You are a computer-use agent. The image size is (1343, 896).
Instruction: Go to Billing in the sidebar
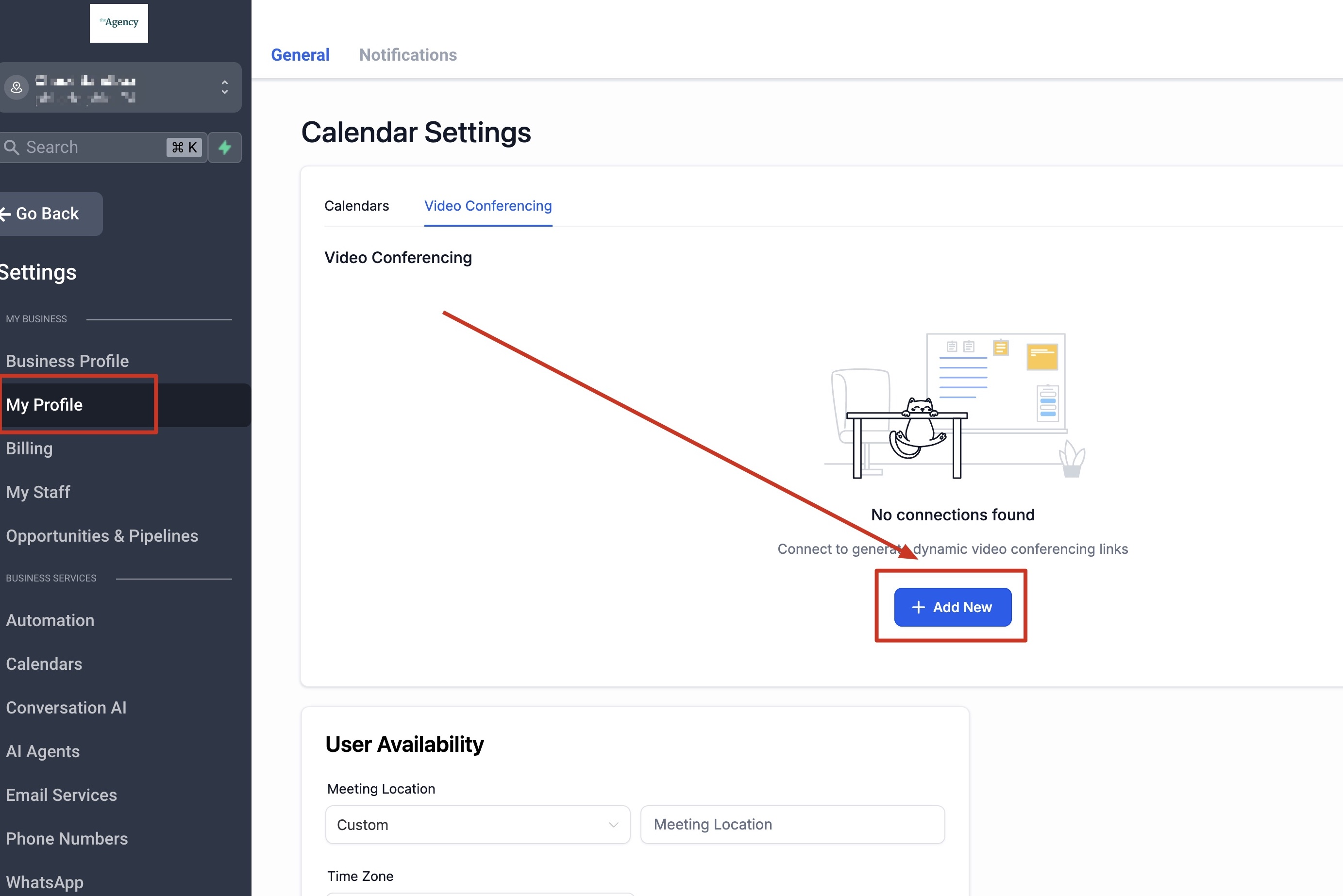[29, 448]
